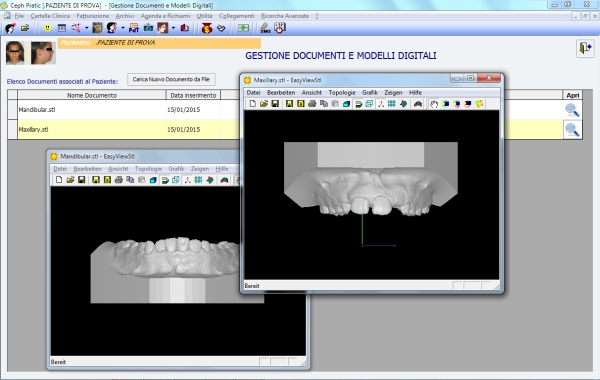Image resolution: width=600 pixels, height=380 pixels.
Task: Click the table window icon in main toolbar
Action: 62,28
